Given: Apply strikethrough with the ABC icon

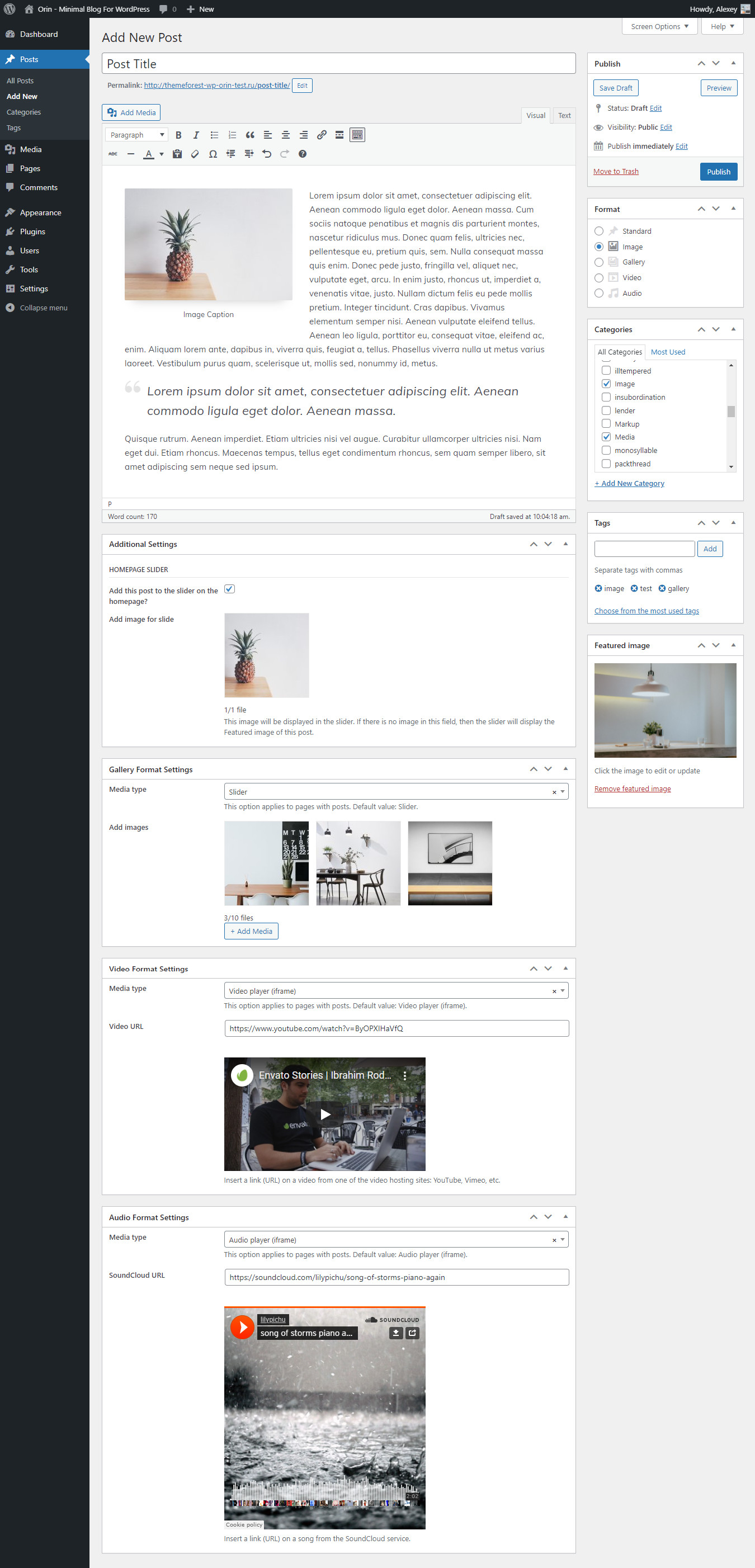Looking at the screenshot, I should [112, 154].
